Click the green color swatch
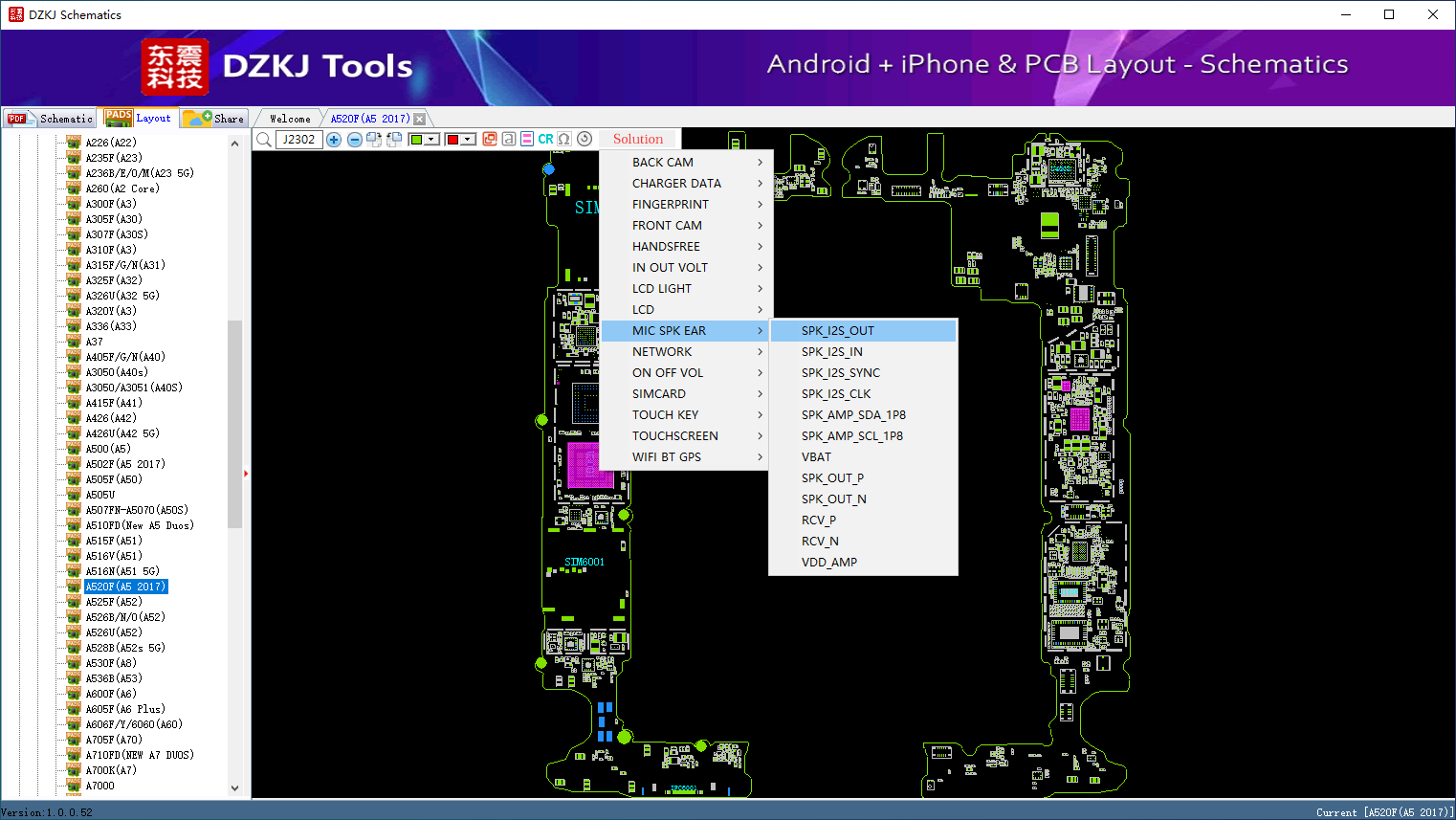This screenshot has width=1456, height=820. pos(416,140)
